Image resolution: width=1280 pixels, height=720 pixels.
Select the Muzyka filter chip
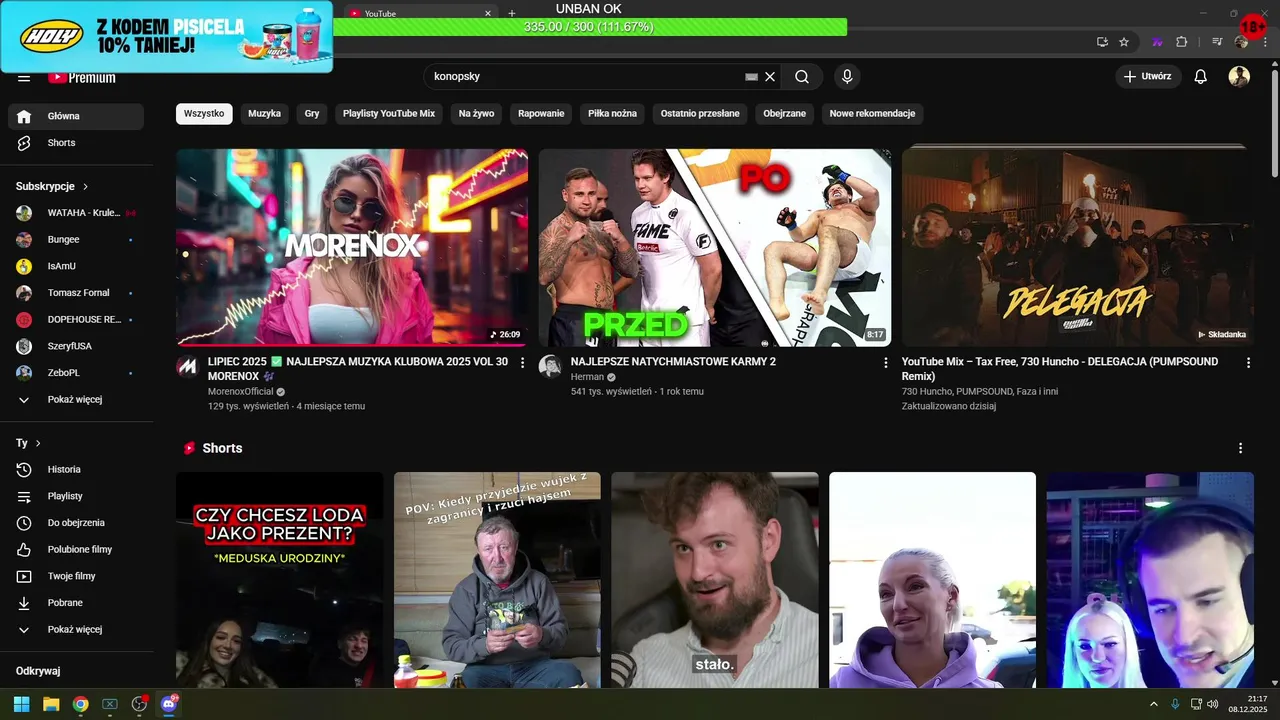coord(265,114)
